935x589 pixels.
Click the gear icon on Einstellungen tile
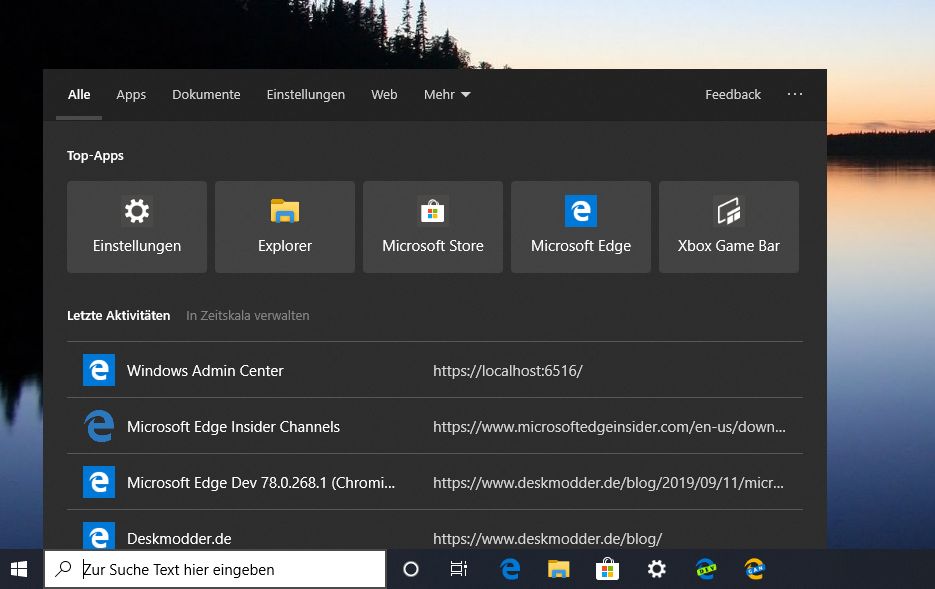click(137, 210)
